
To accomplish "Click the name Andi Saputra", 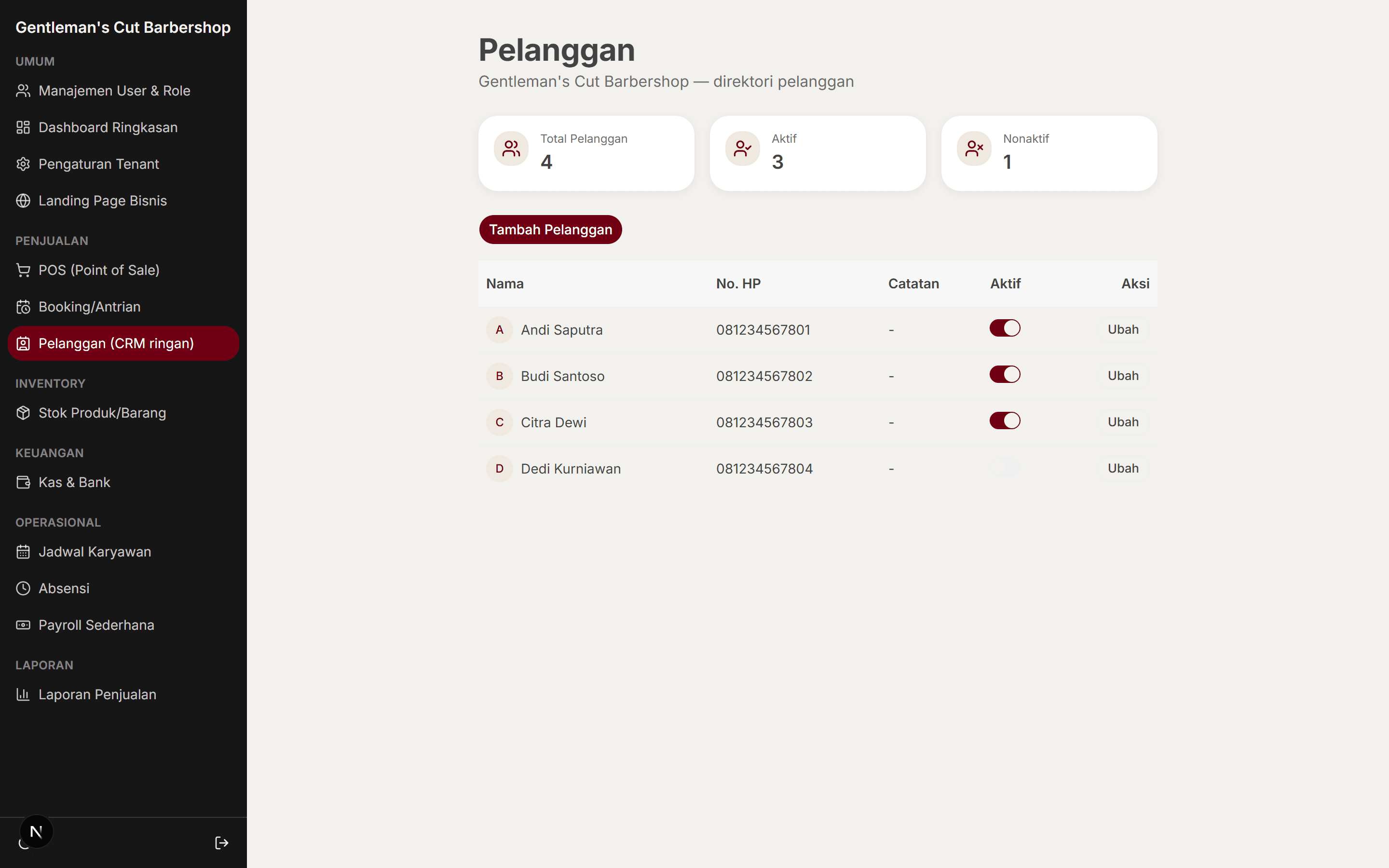I will click(x=561, y=330).
